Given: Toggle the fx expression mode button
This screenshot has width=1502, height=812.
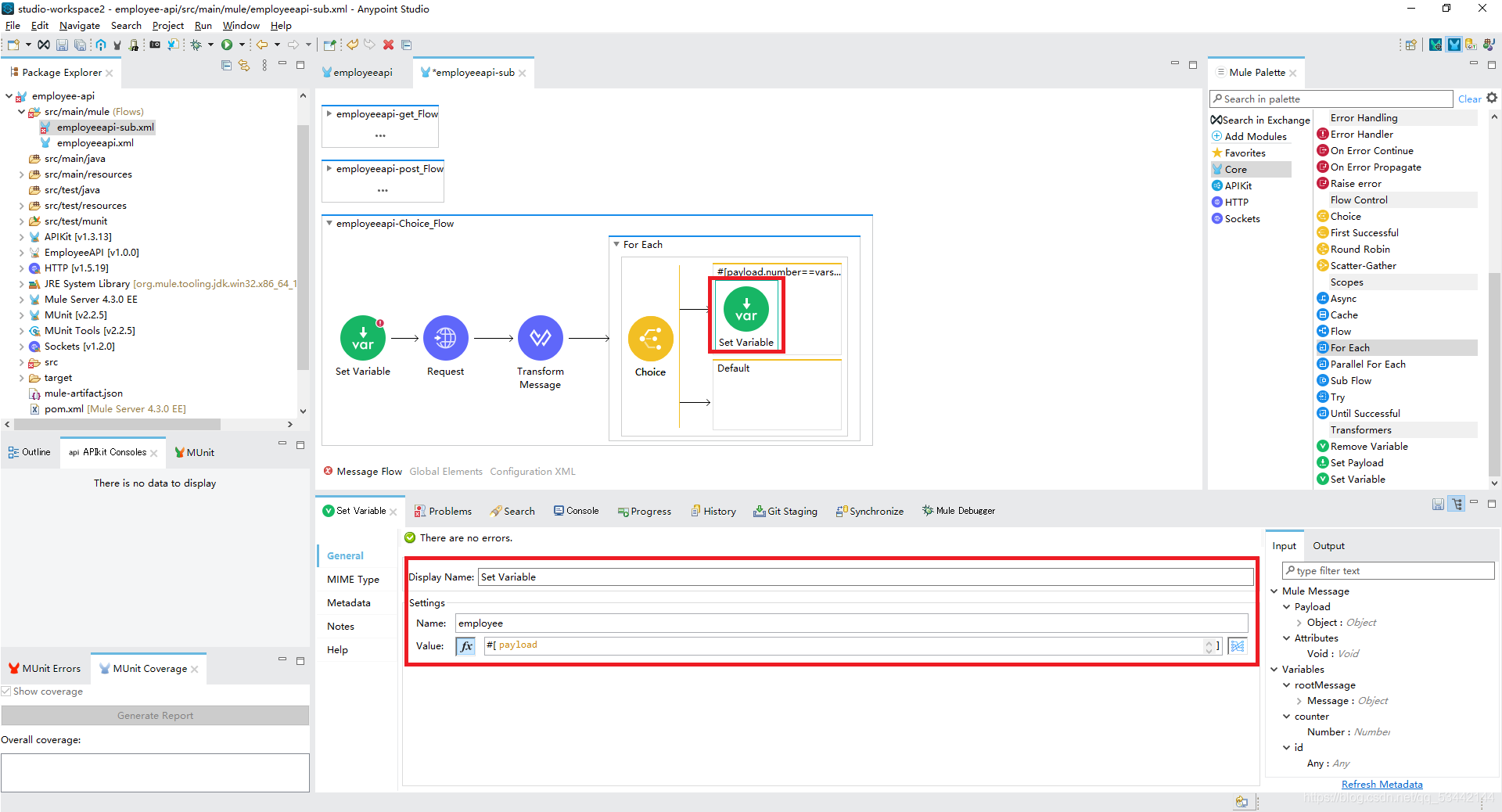Looking at the screenshot, I should (465, 646).
